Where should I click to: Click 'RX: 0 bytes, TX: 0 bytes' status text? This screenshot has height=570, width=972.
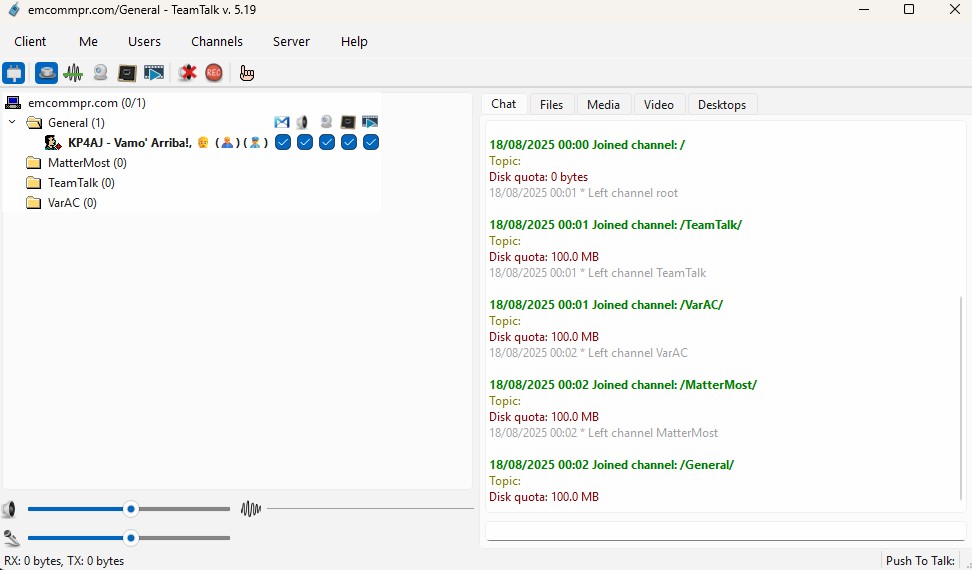[x=64, y=561]
